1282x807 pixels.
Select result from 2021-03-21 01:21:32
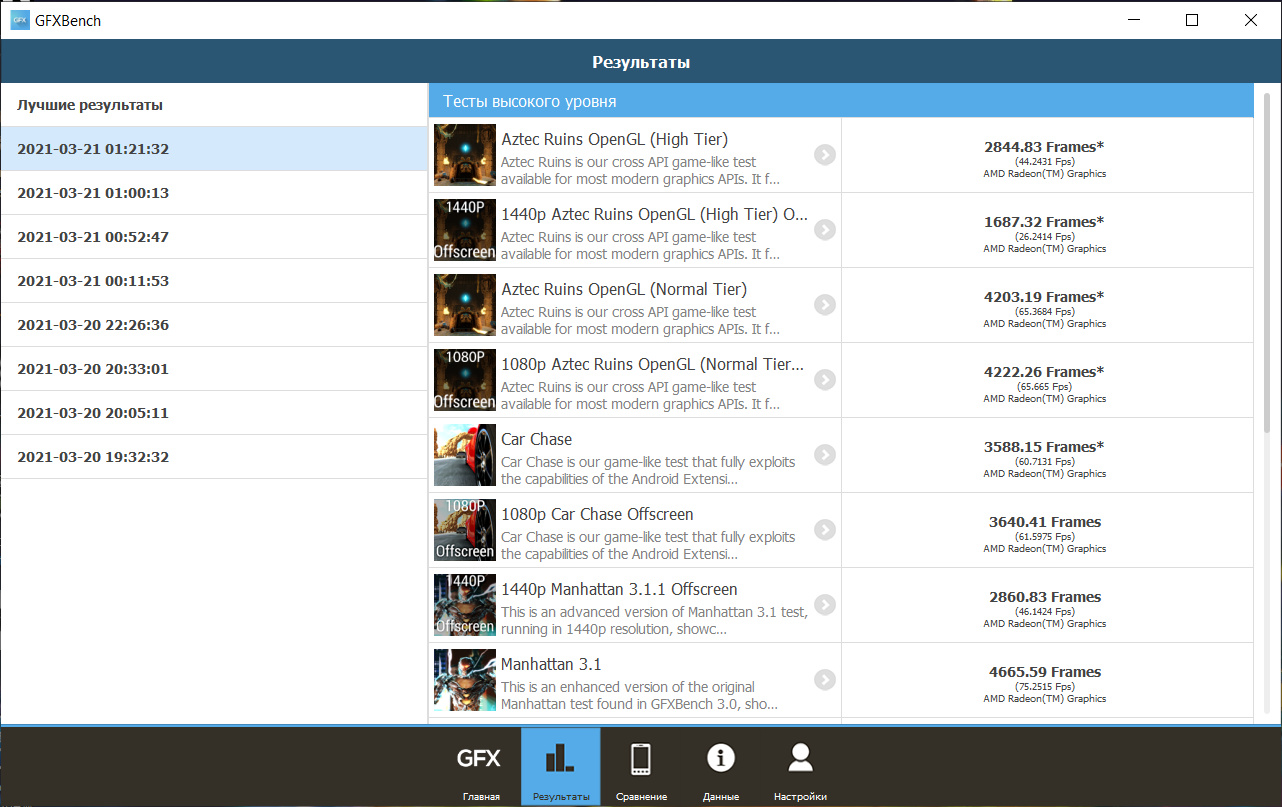(214, 149)
